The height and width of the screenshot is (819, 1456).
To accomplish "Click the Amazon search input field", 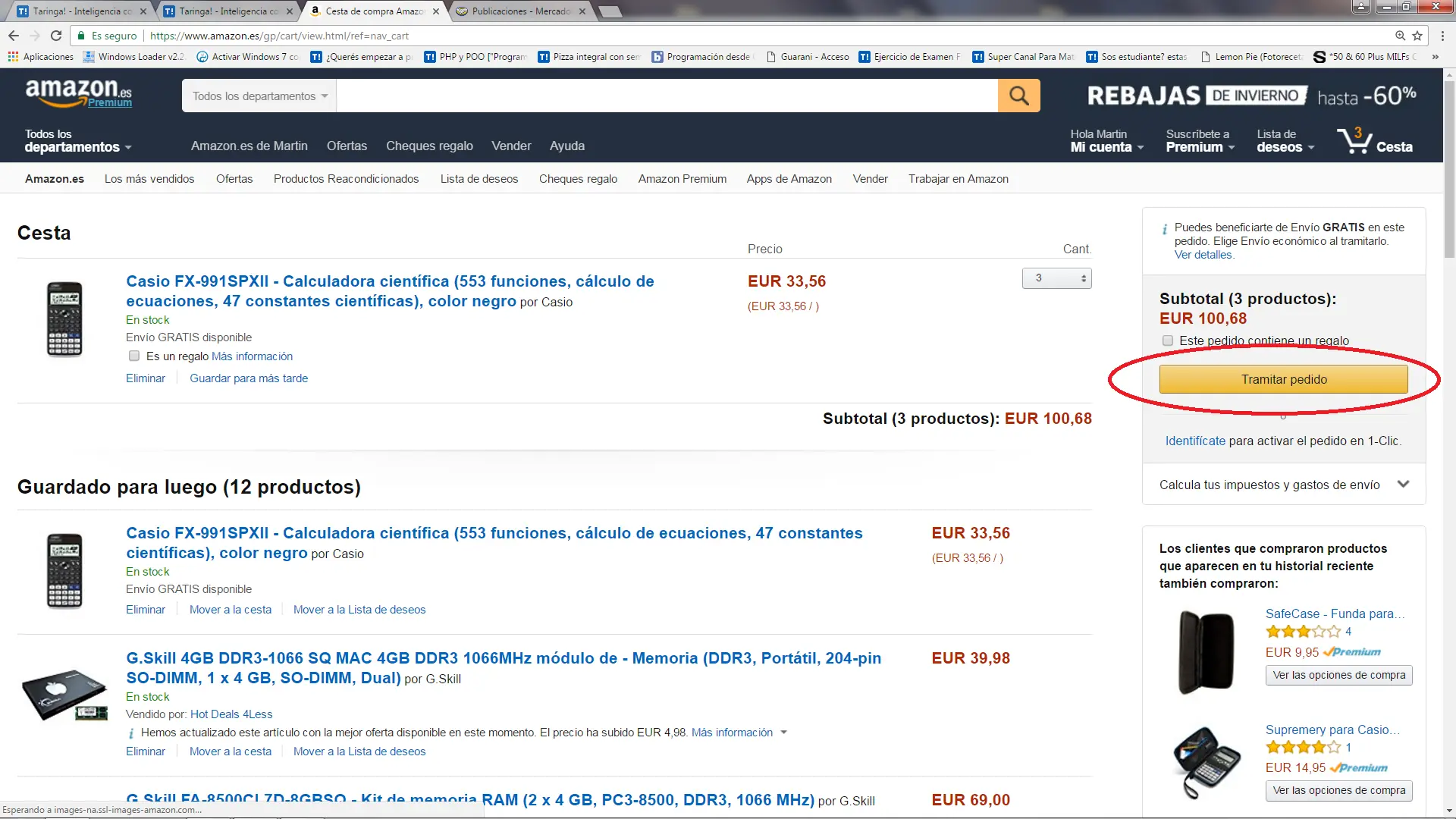I will (667, 96).
